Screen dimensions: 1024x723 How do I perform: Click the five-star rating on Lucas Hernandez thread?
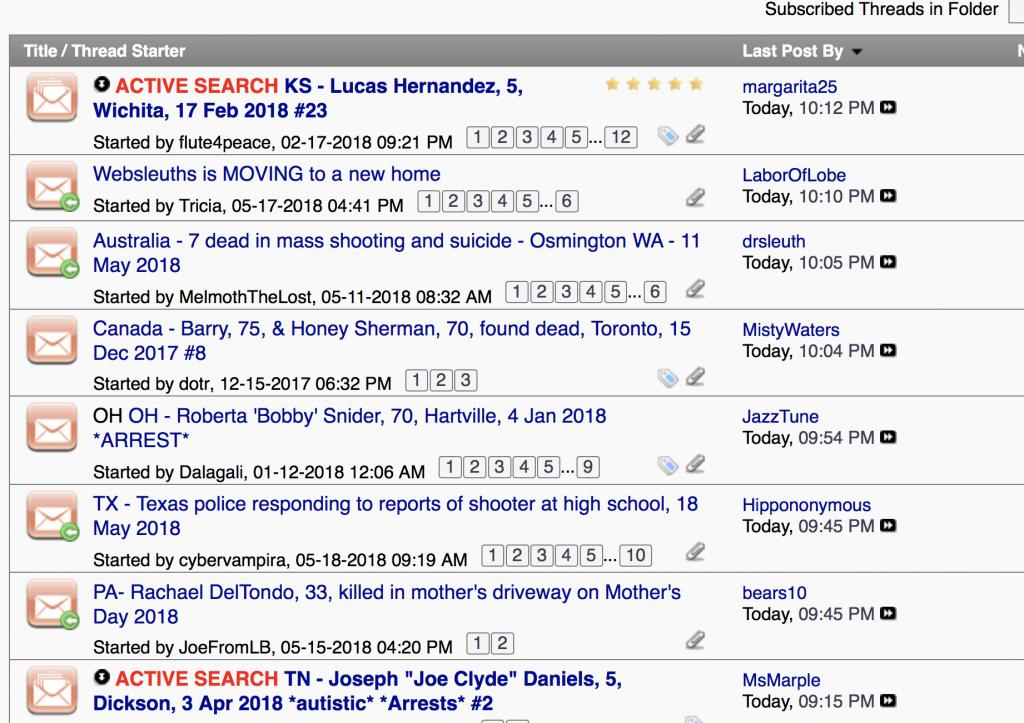[654, 84]
